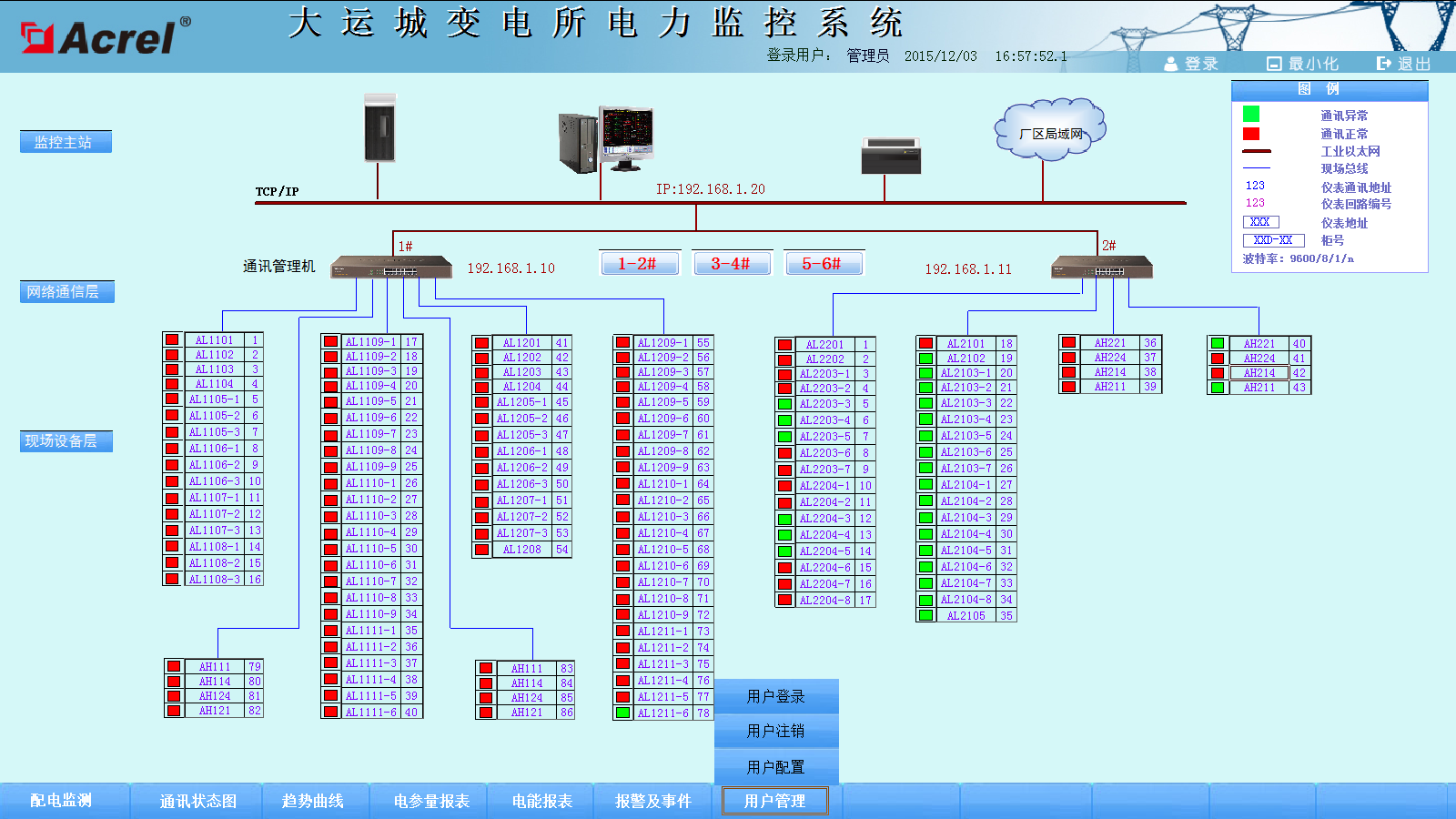Select the 1# communication manager switch
Image resolution: width=1456 pixels, height=819 pixels.
point(391,267)
